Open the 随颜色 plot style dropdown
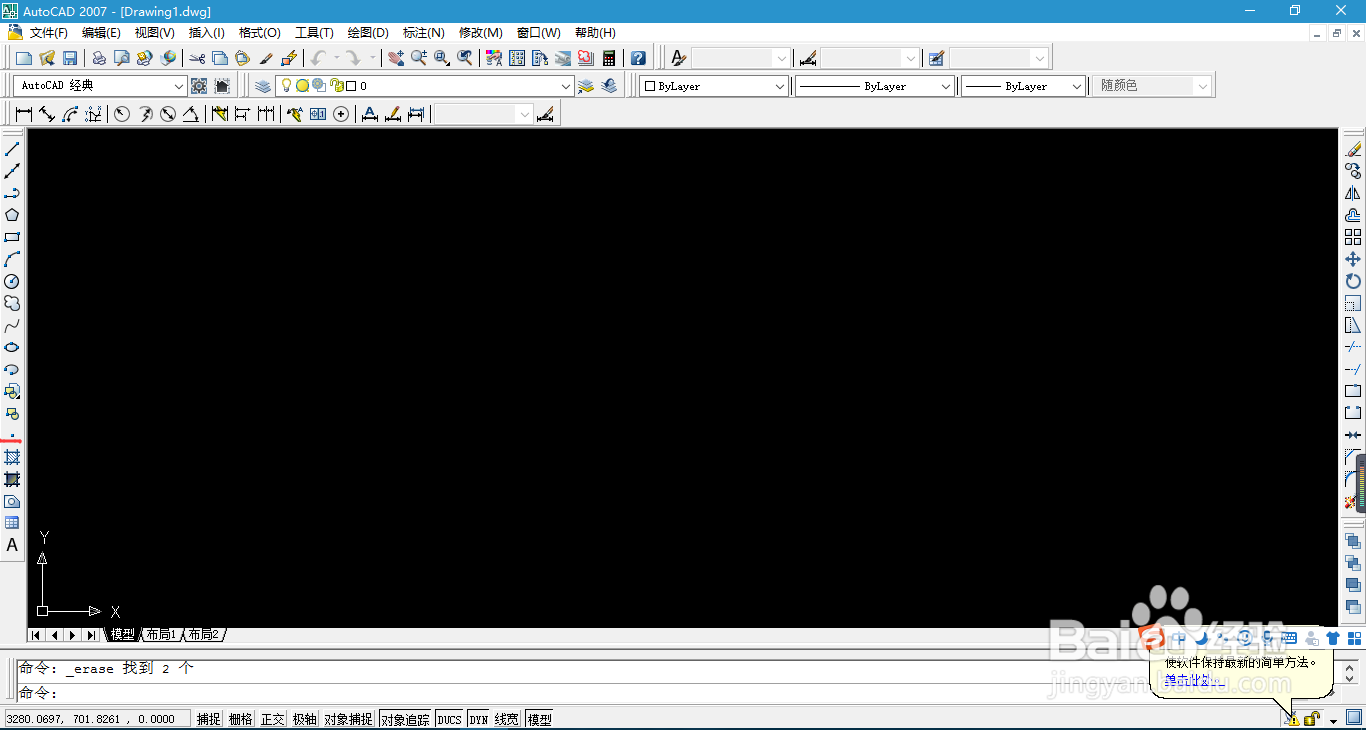The height and width of the screenshot is (730, 1366). [x=1204, y=86]
